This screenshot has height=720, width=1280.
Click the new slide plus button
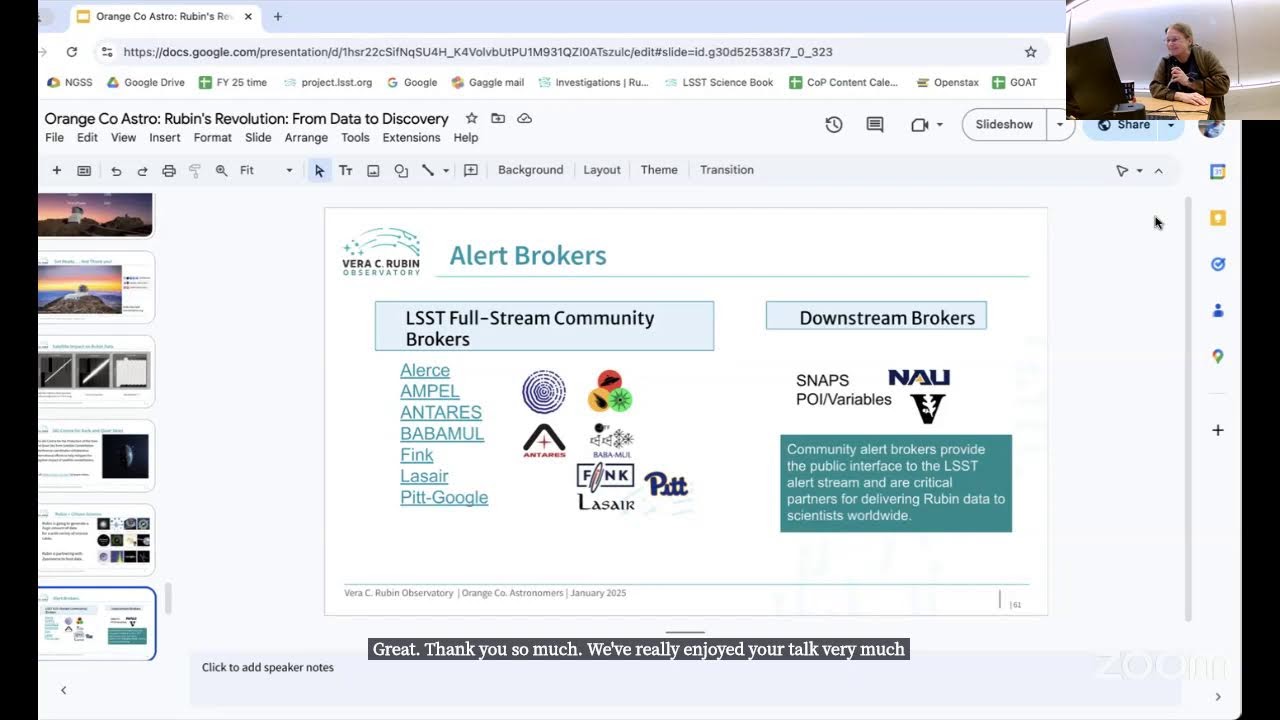[x=57, y=171]
